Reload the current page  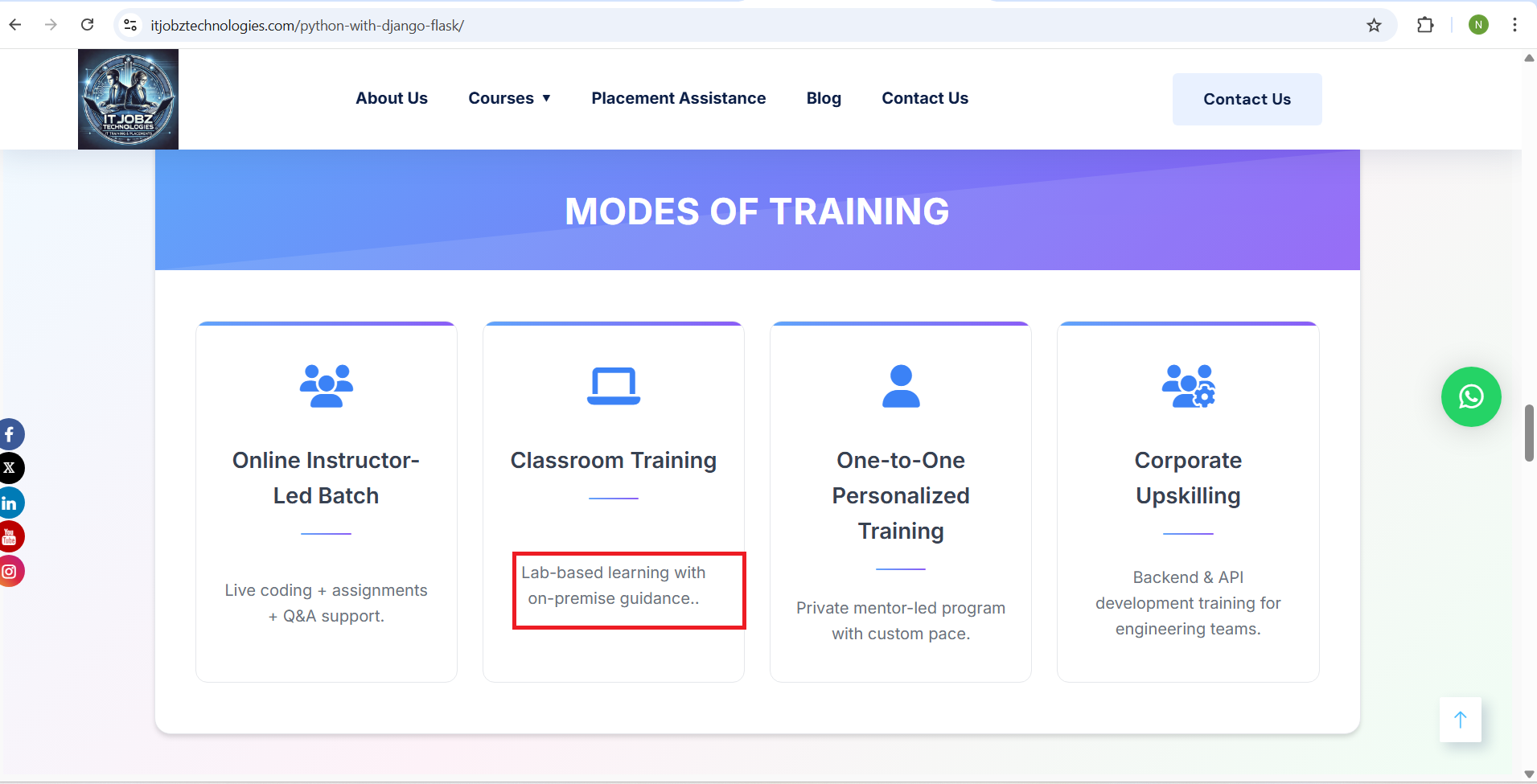point(87,25)
